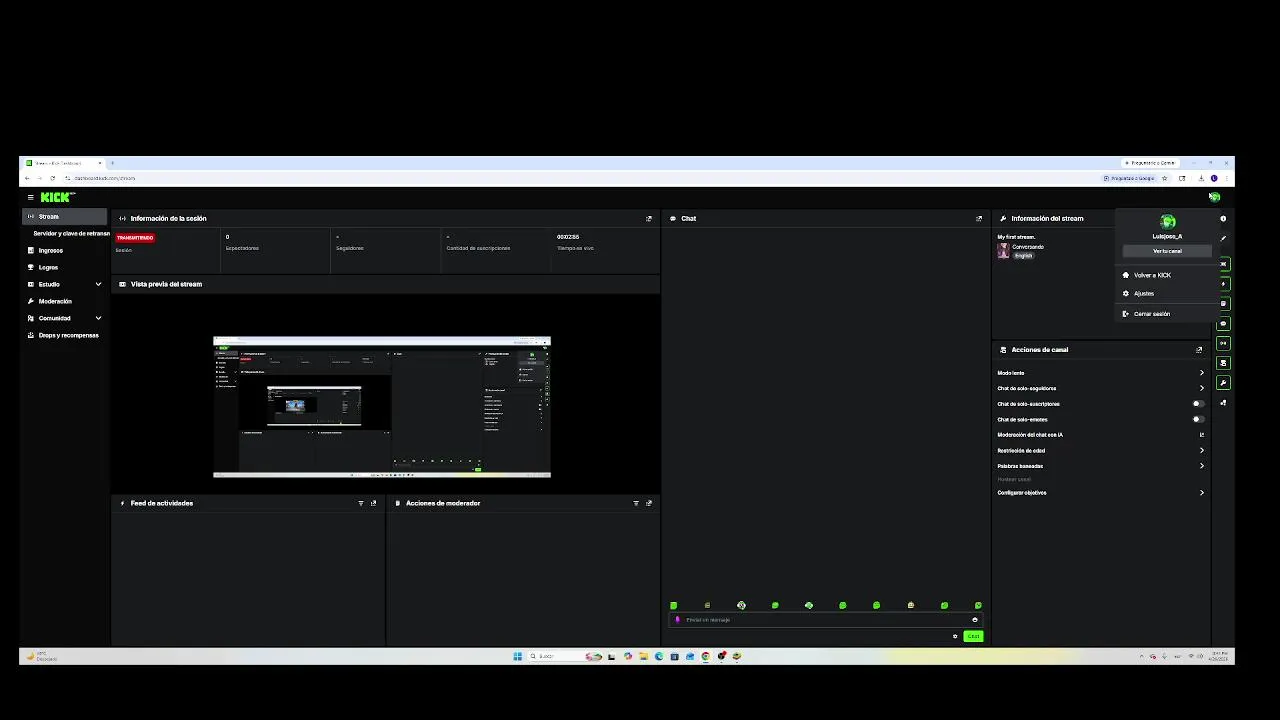Toggle Chat de solo-suscriptores switch
Screen dimensions: 1280x720
(x=1198, y=404)
